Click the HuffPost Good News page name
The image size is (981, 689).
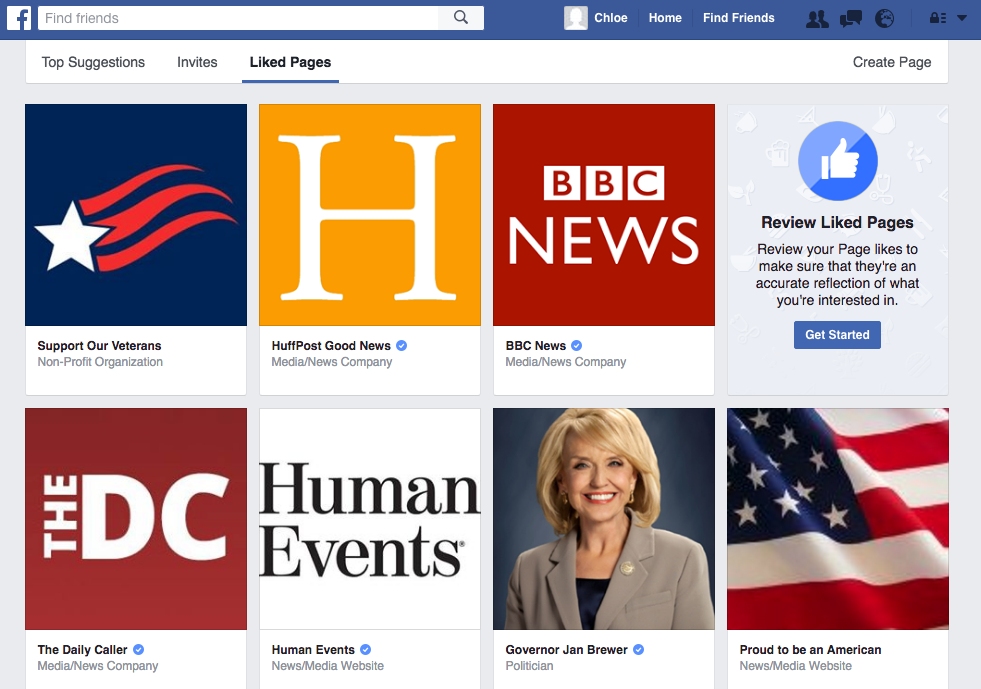tap(331, 345)
